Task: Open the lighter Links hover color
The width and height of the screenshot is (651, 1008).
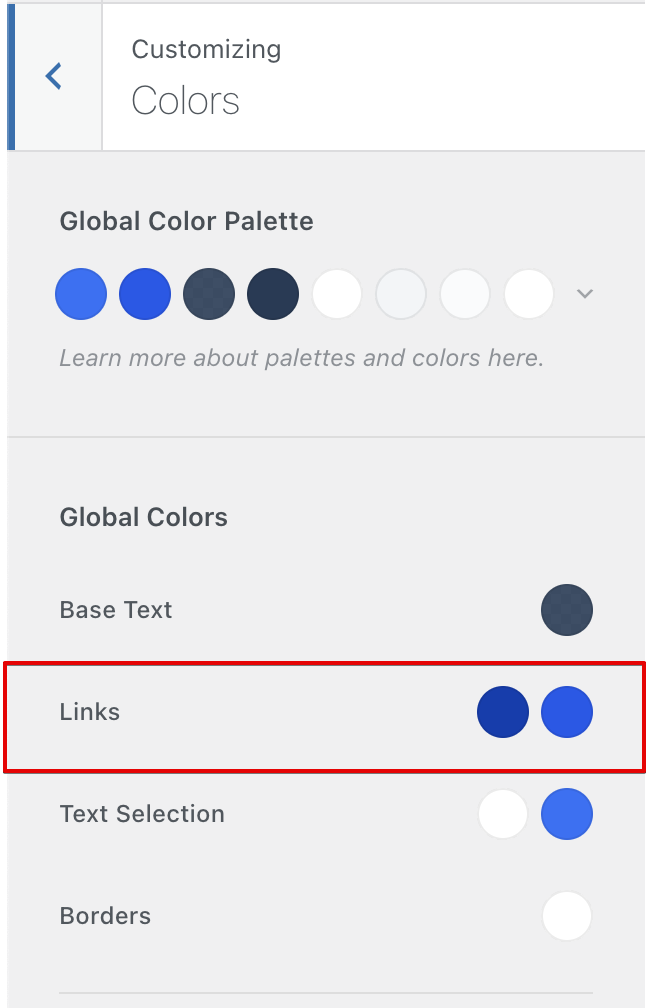Action: point(567,712)
